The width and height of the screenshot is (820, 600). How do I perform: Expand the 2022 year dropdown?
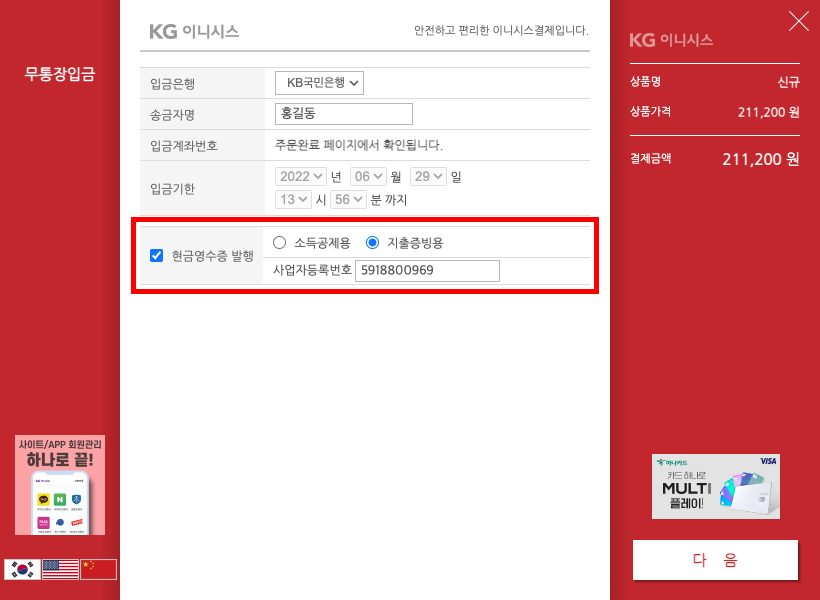(301, 176)
